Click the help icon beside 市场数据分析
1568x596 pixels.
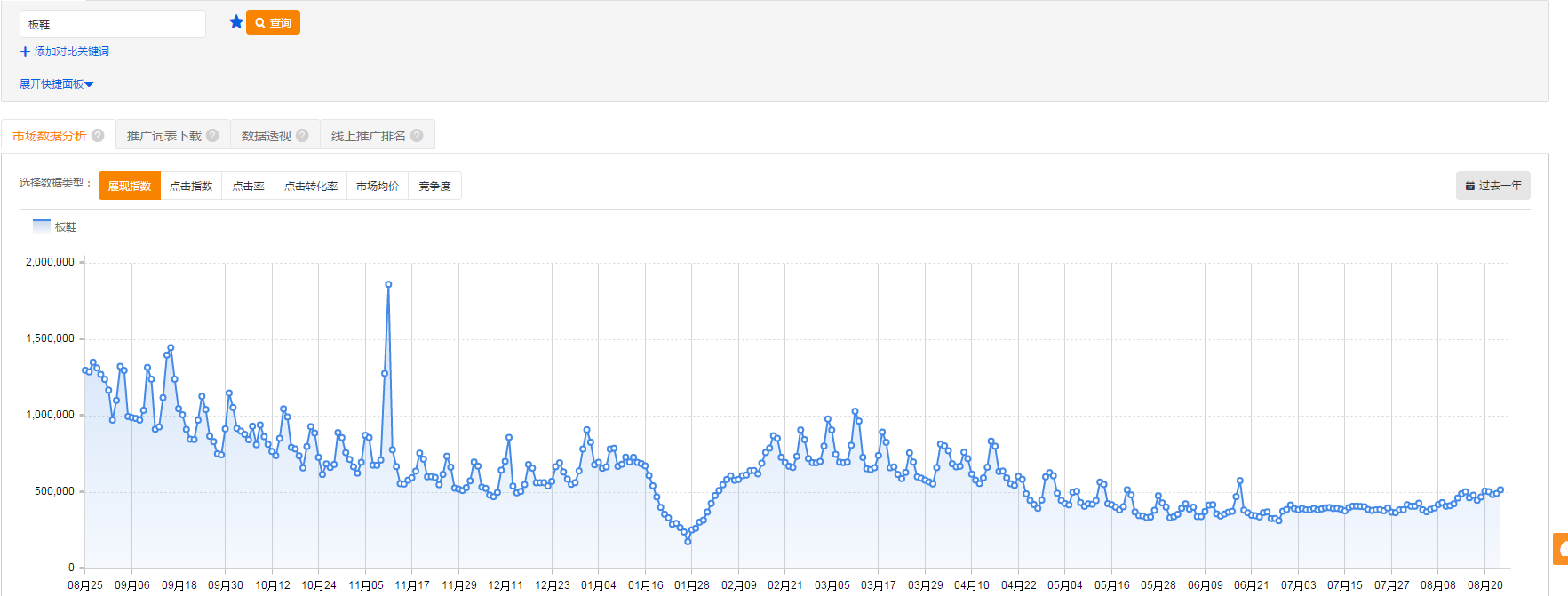[x=98, y=136]
